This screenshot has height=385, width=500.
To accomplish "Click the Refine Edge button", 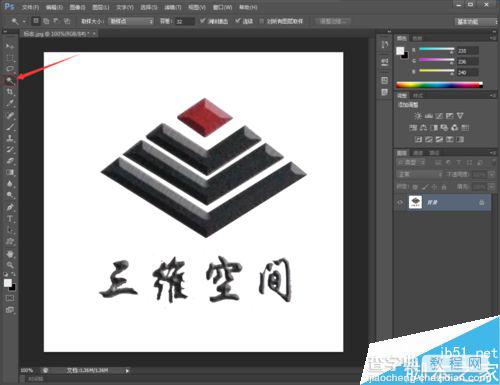I will [x=333, y=21].
